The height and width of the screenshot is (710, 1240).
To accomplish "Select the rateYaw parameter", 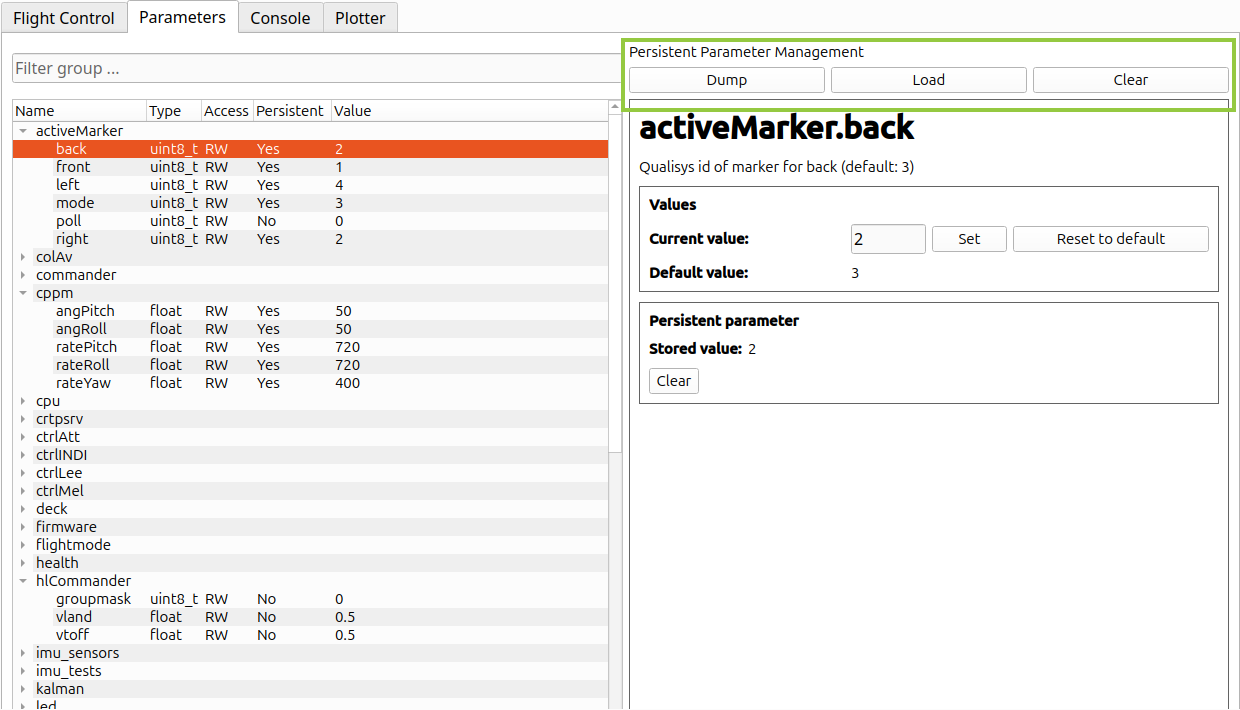I will point(310,383).
